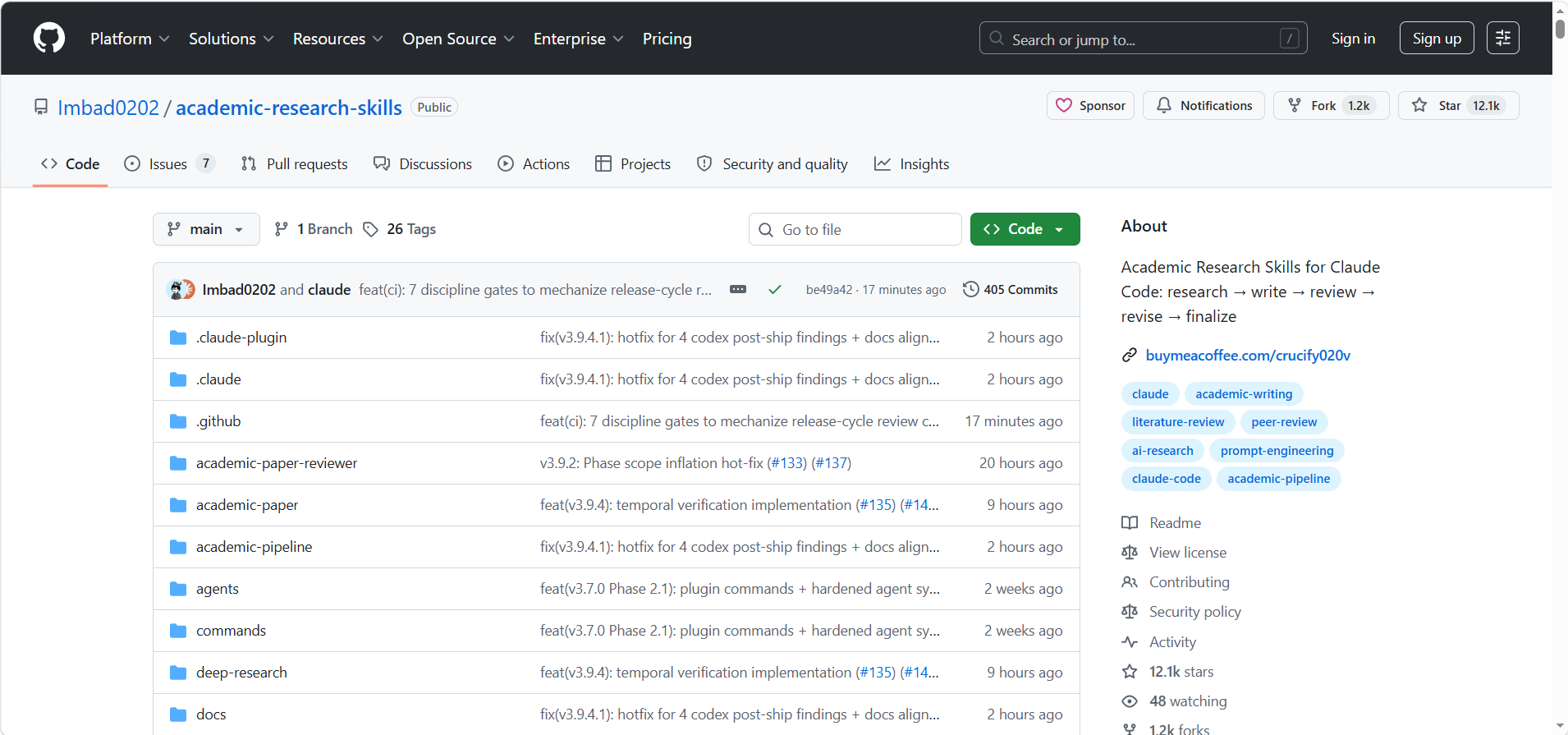Select the prompt-engineering topic tag

[x=1277, y=451]
